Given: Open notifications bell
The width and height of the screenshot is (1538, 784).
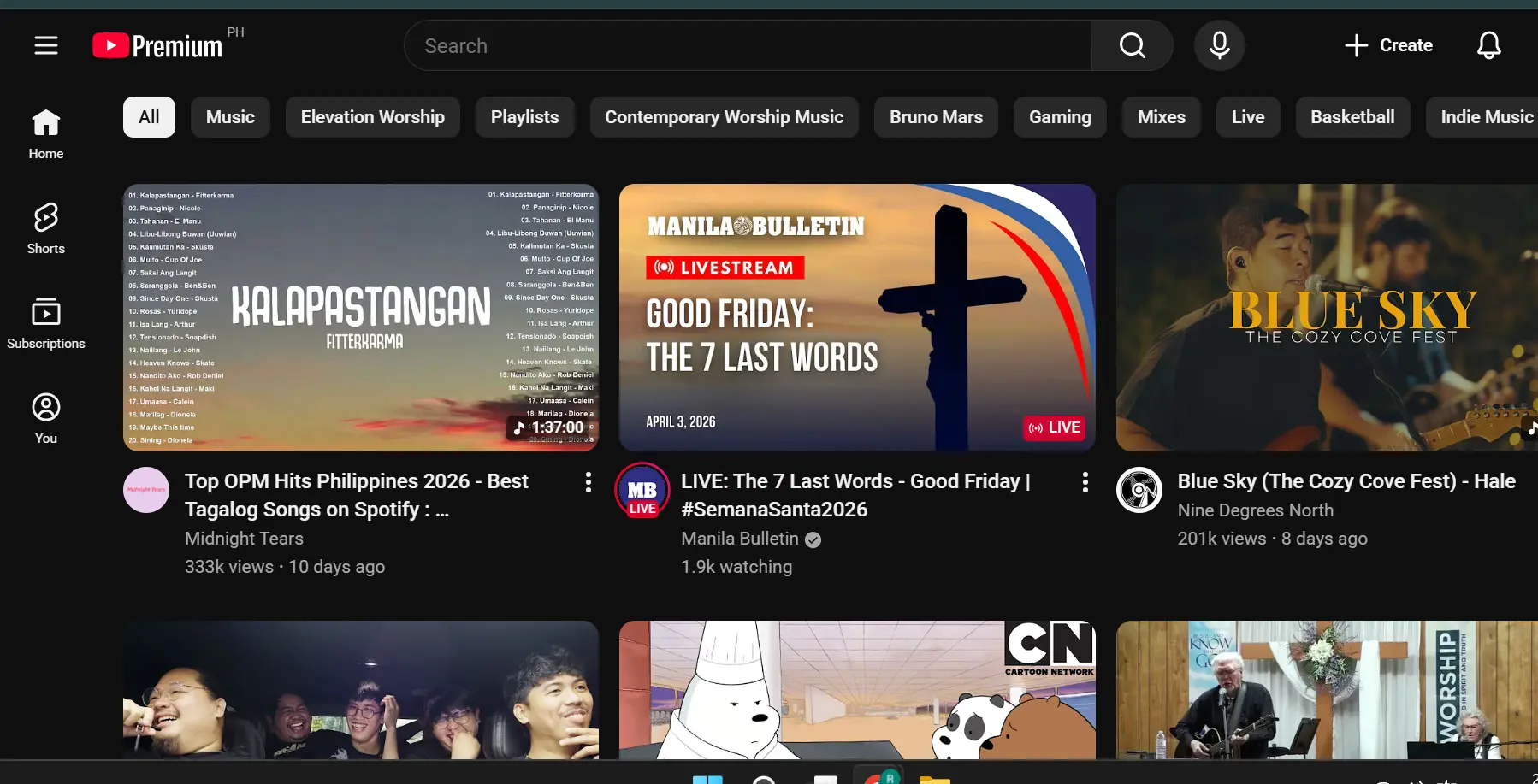Looking at the screenshot, I should point(1488,45).
